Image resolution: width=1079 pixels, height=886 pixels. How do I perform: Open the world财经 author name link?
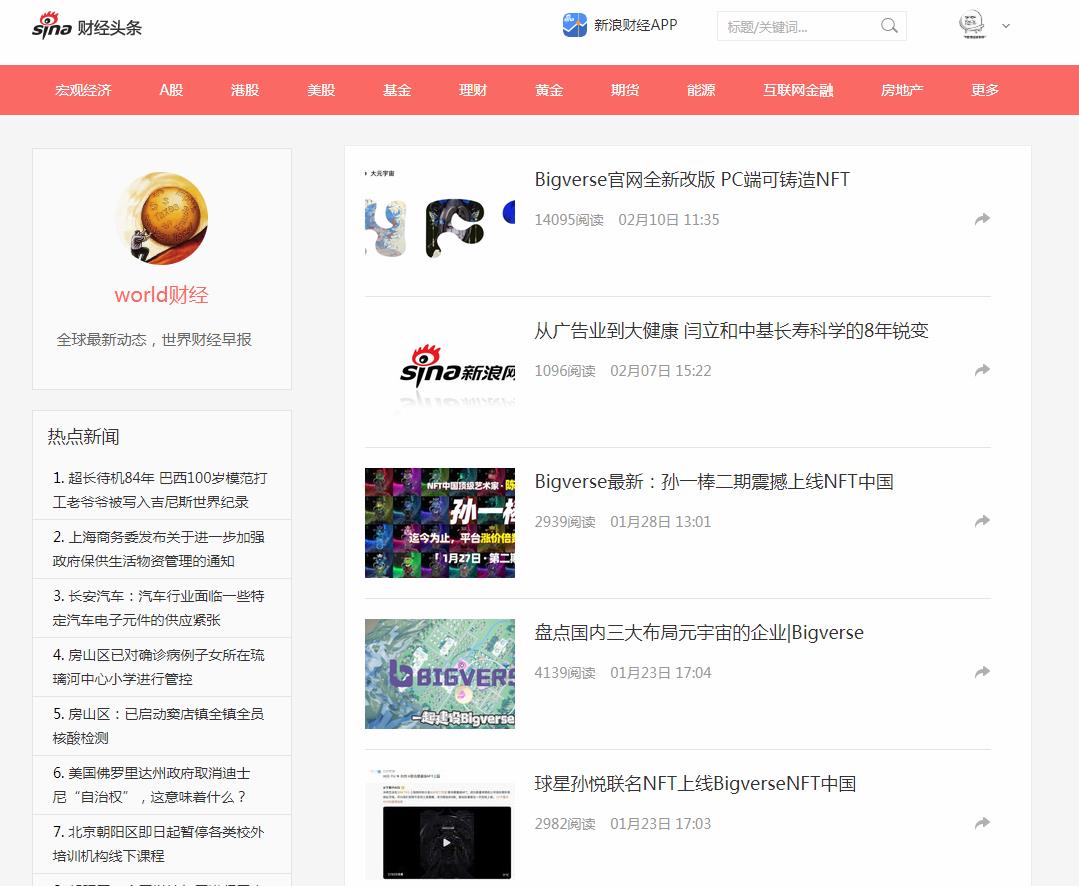coord(162,295)
